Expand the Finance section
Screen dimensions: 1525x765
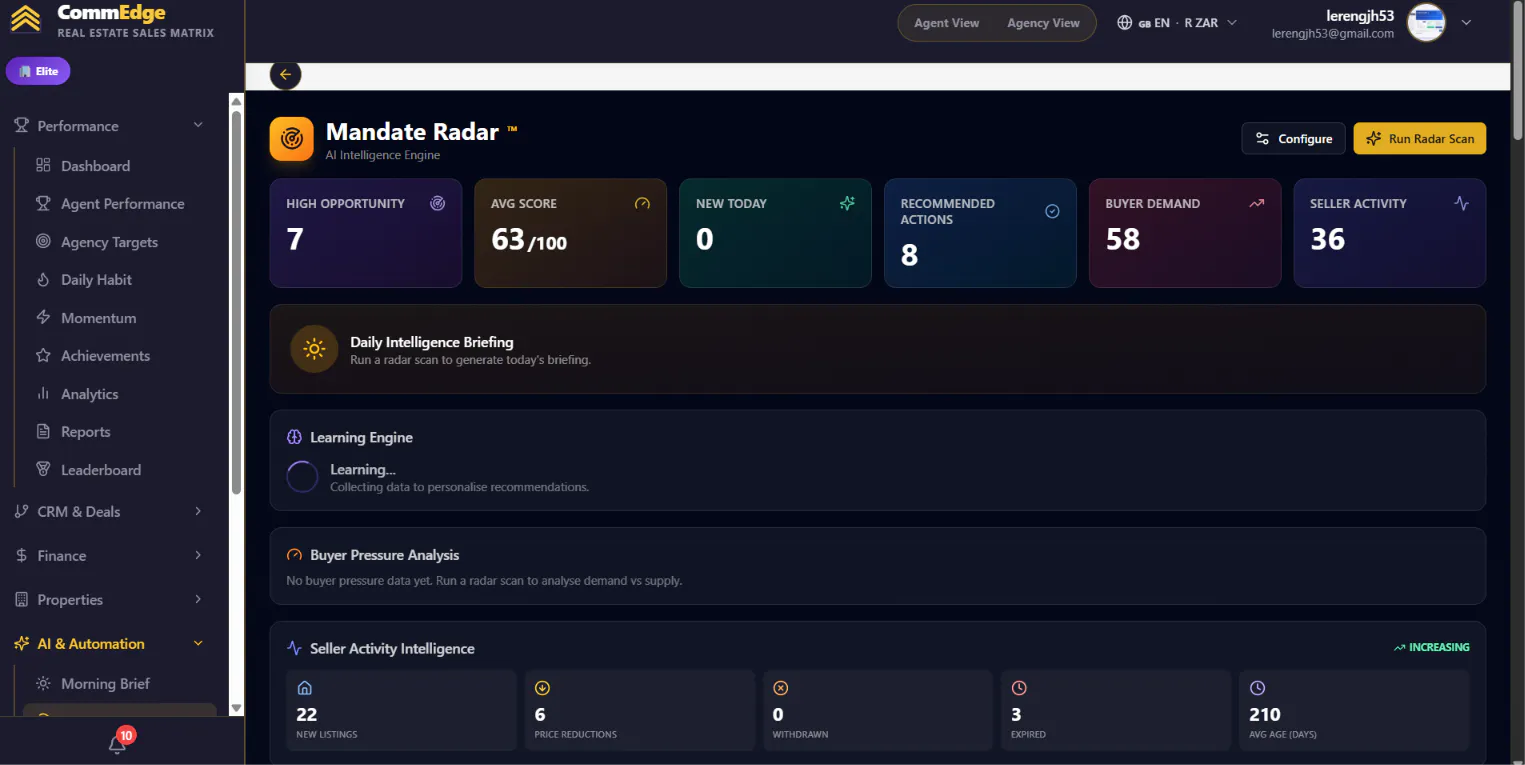(108, 555)
